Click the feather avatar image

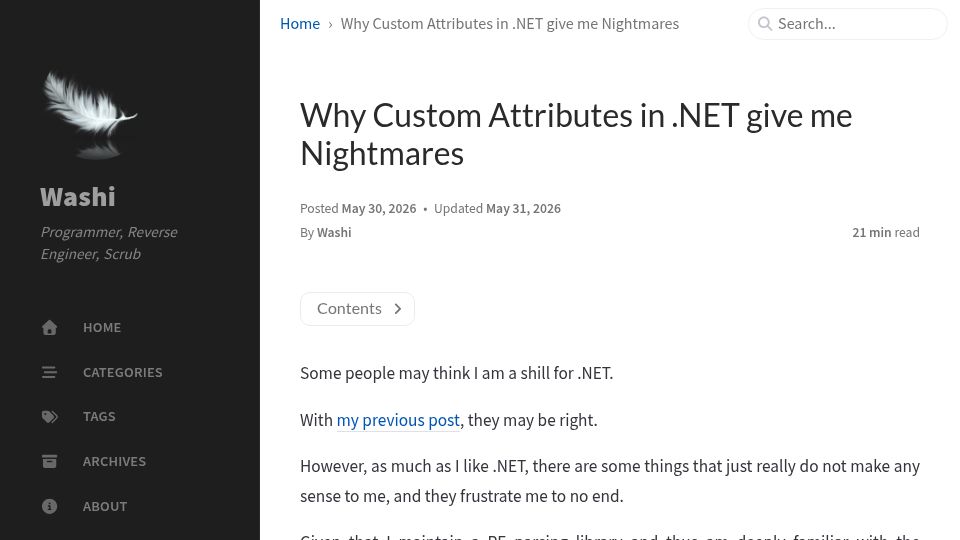click(90, 114)
